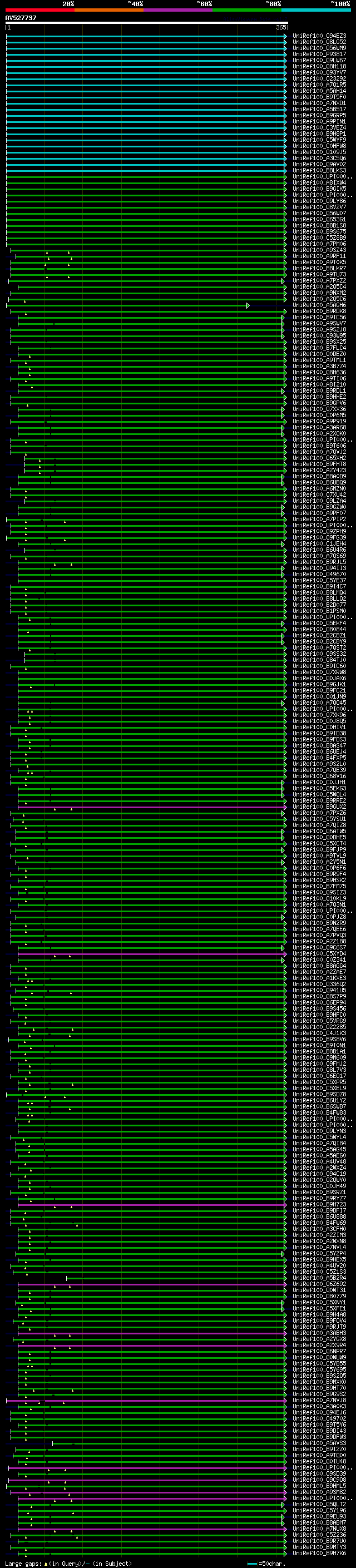Open hit UniRef100_O23292

pos(319,78)
